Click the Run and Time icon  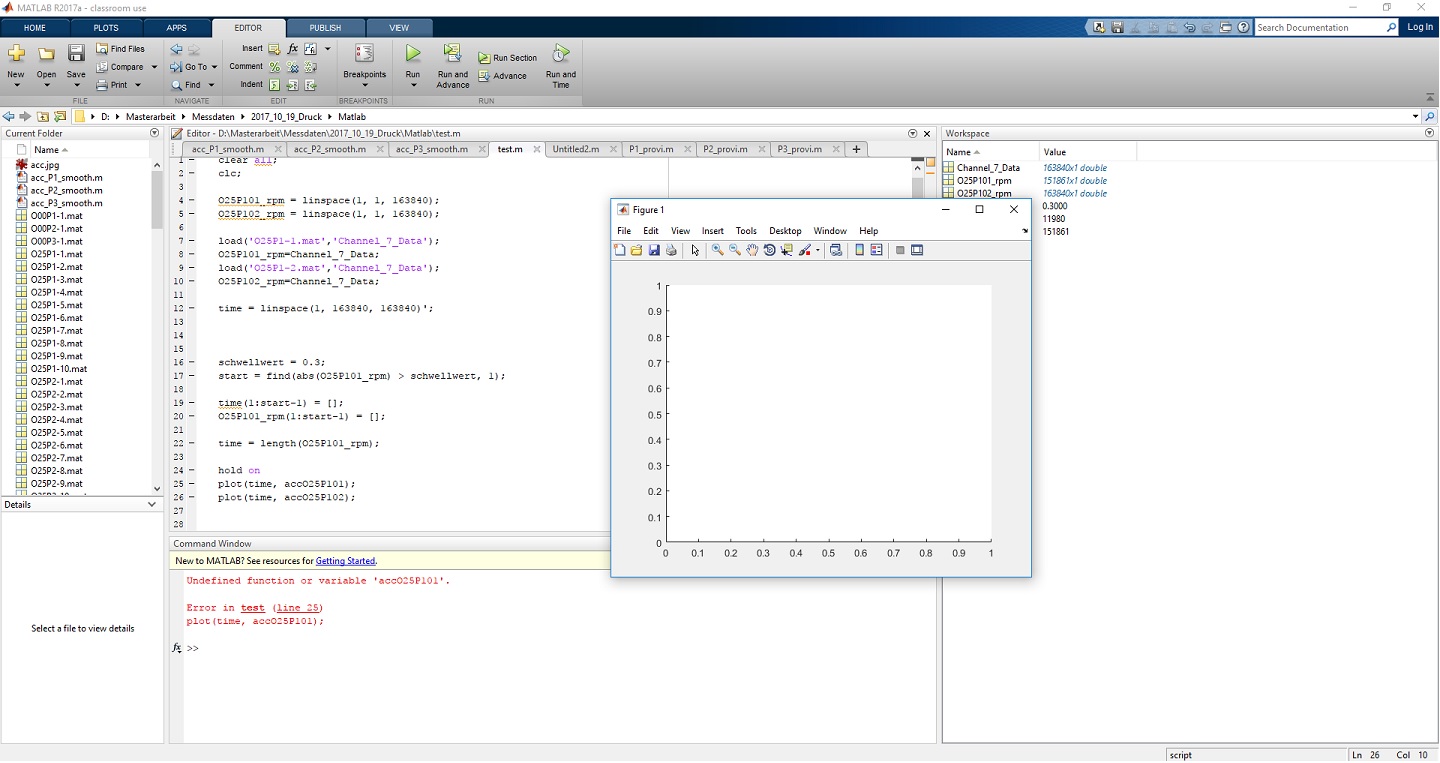pos(561,54)
